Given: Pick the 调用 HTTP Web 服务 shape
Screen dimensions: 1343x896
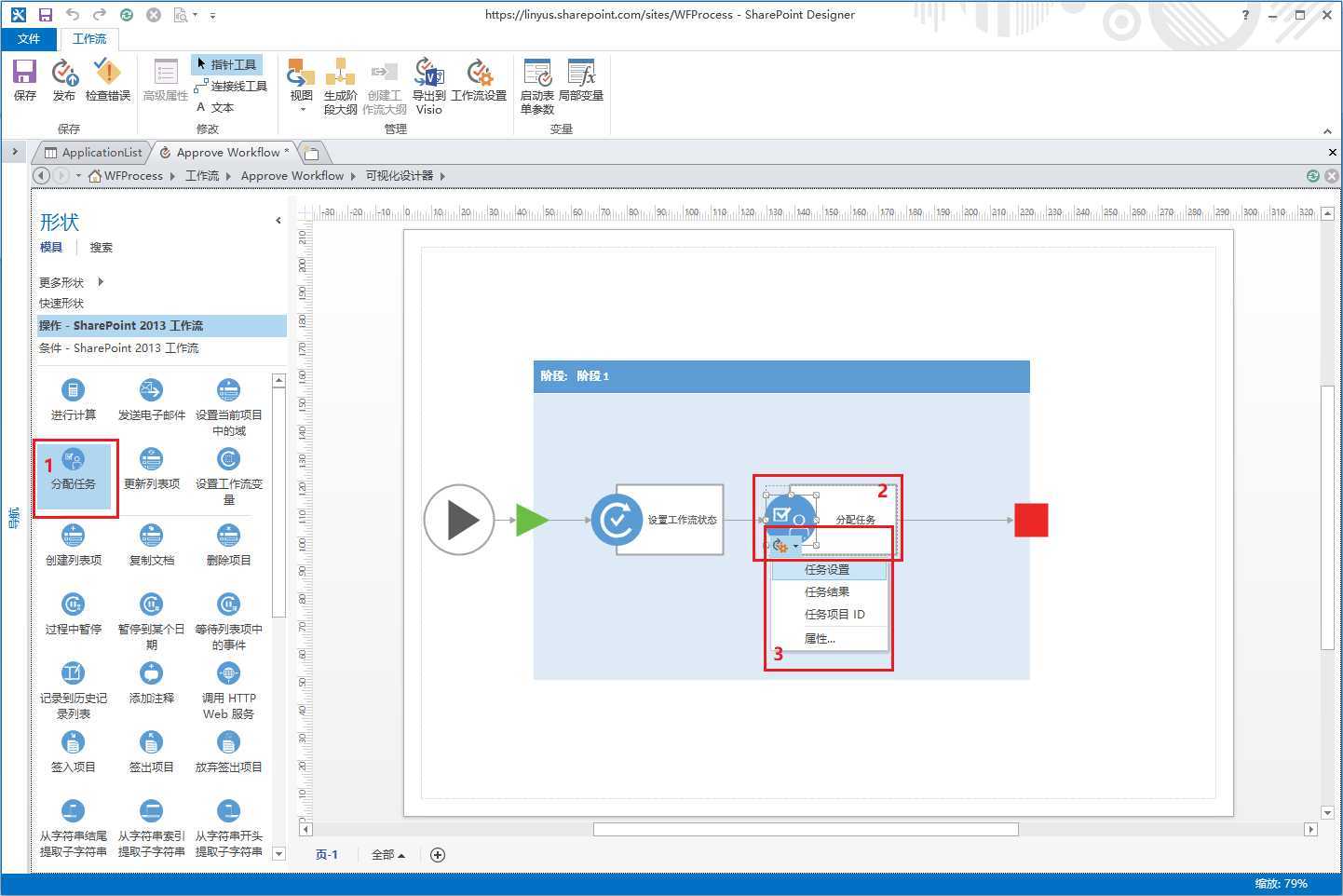Looking at the screenshot, I should pyautogui.click(x=228, y=690).
